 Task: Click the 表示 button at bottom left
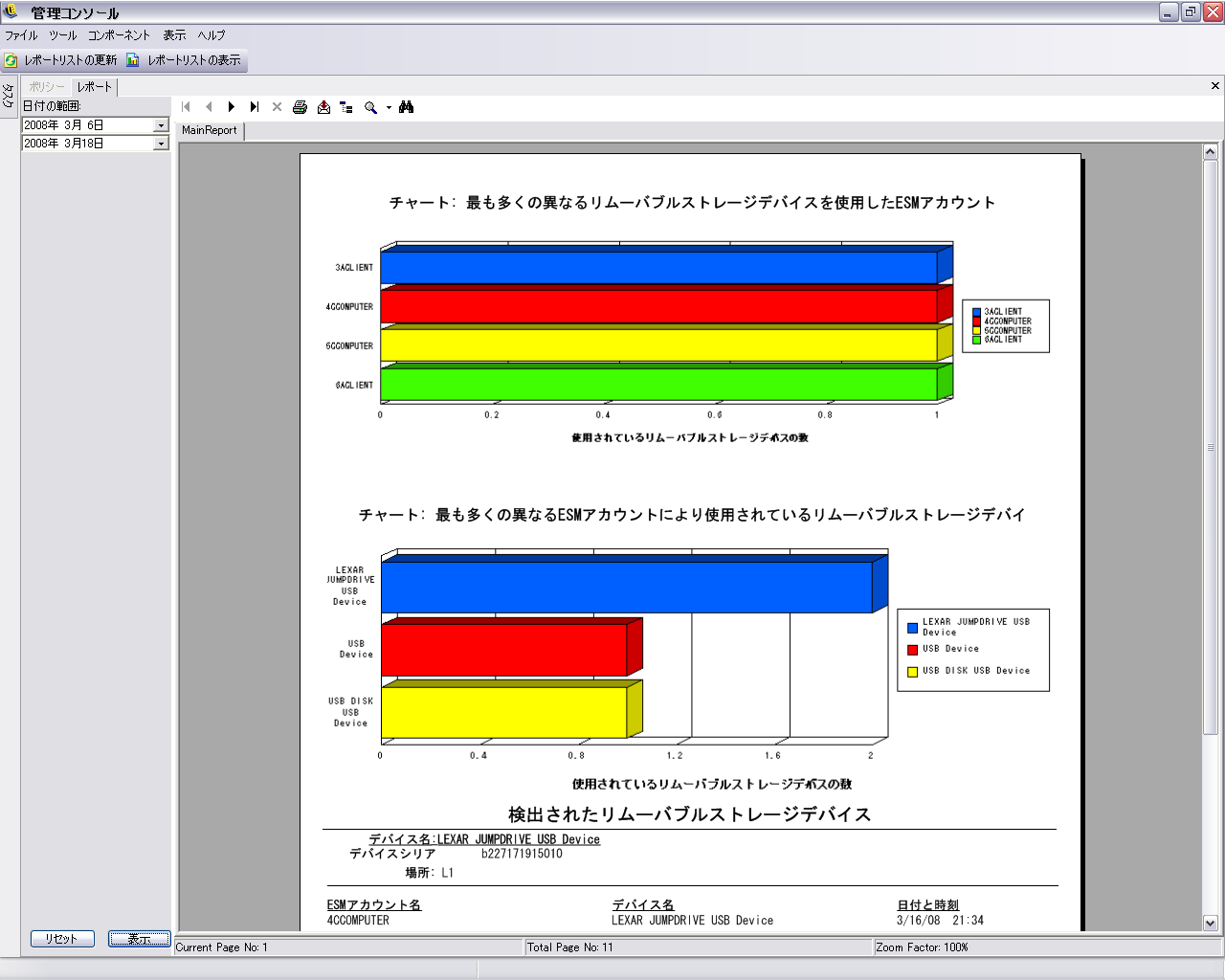pyautogui.click(x=139, y=939)
